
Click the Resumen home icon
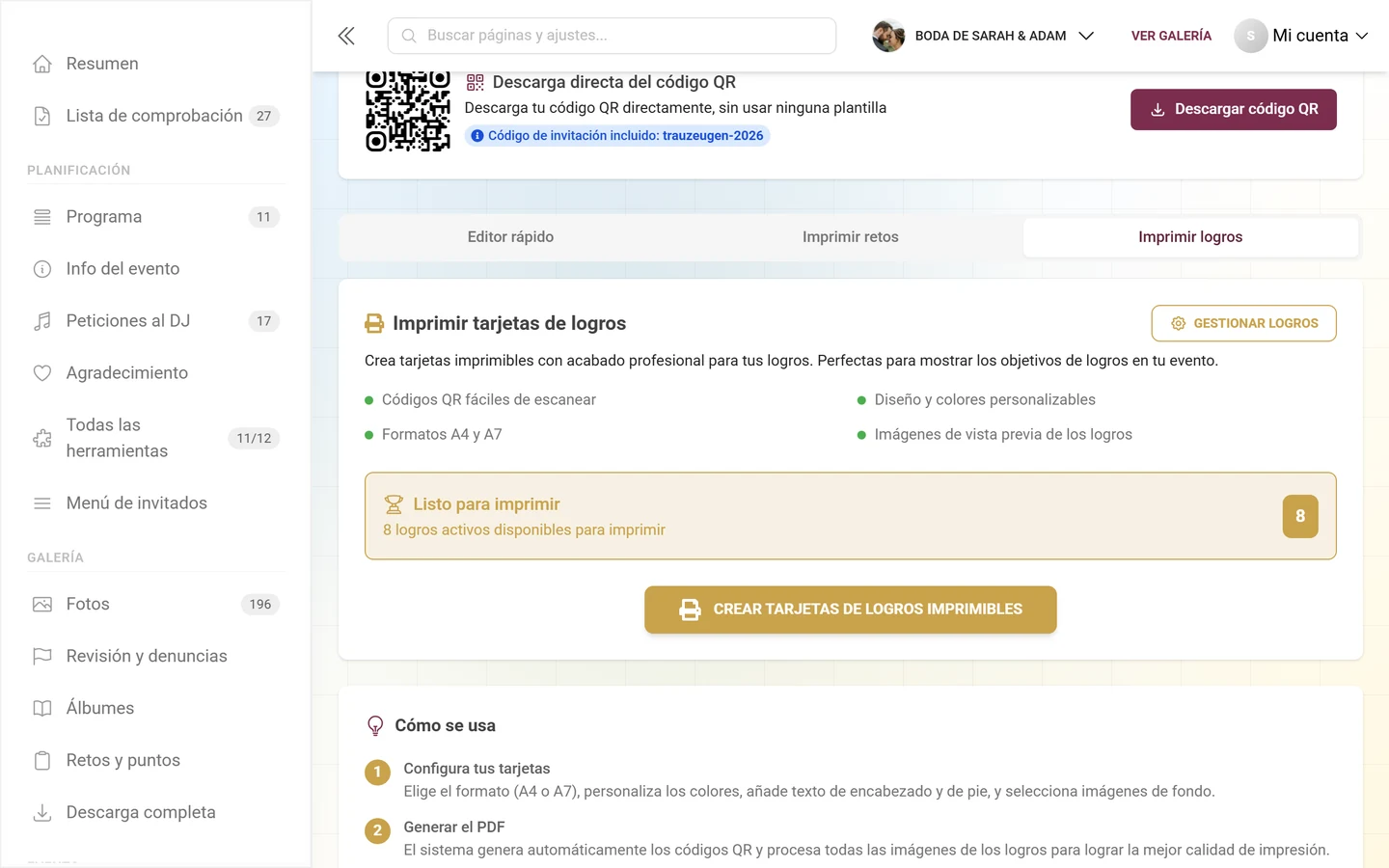(x=42, y=64)
